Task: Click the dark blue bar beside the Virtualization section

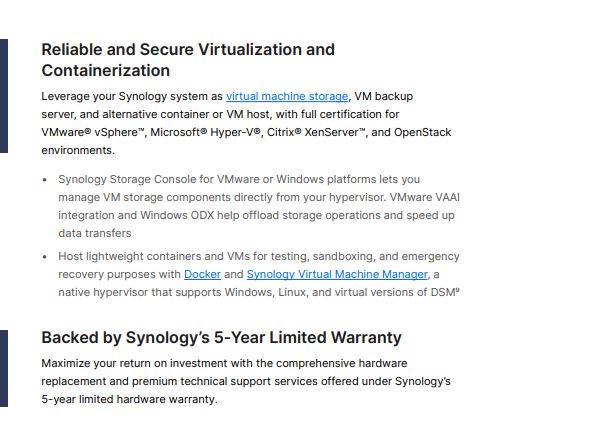Action: click(4, 96)
